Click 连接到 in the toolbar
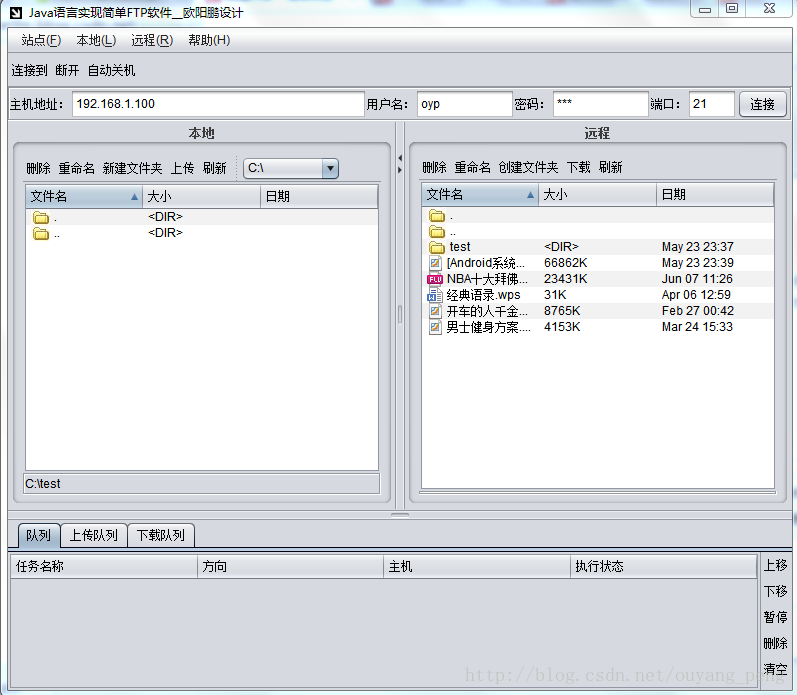 (x=29, y=70)
